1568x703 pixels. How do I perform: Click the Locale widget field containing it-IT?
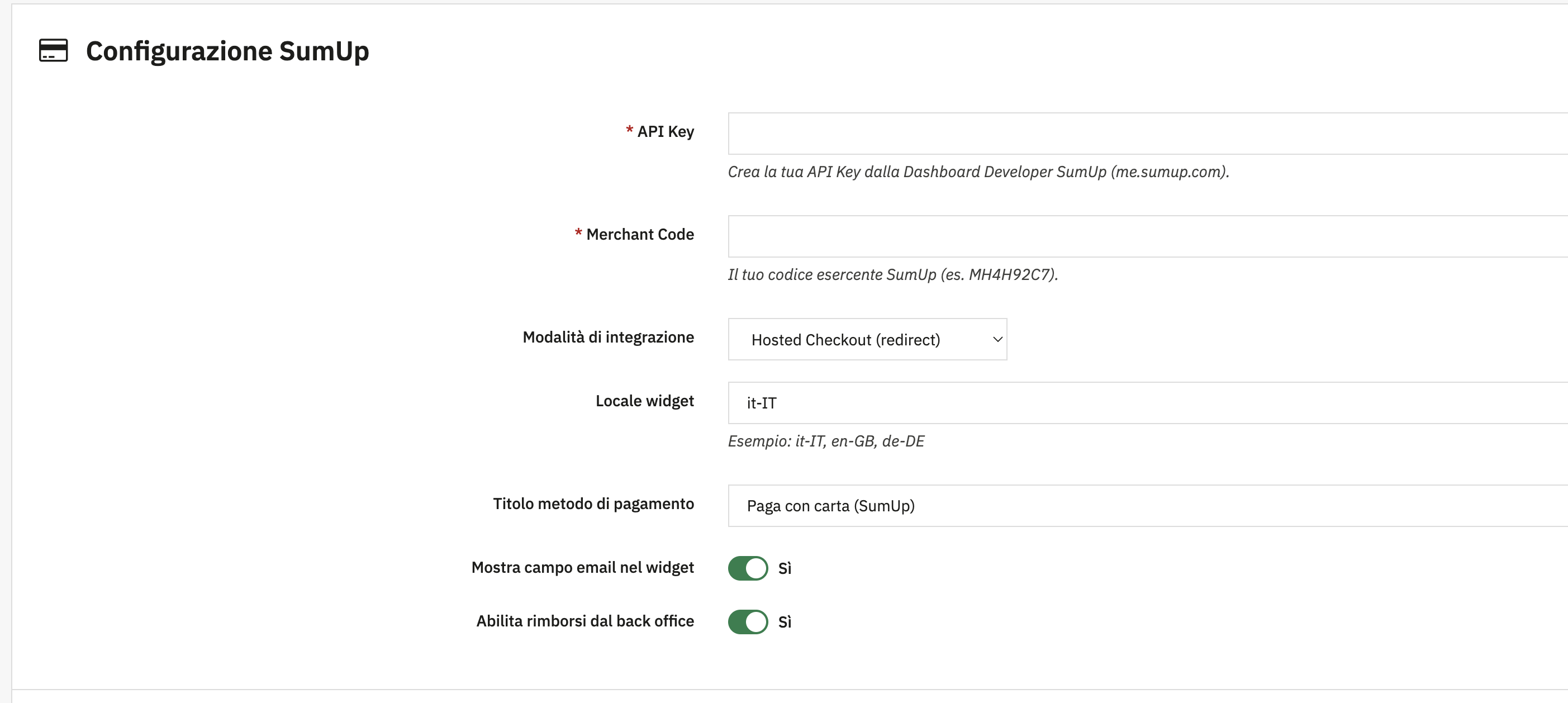tap(1148, 403)
